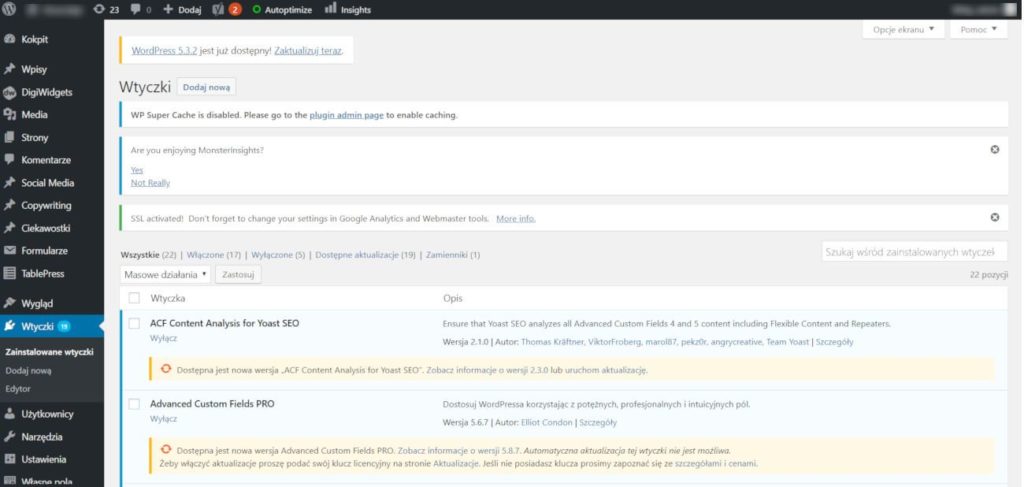This screenshot has width=1024, height=487.
Task: Toggle the select-all plugins checkbox in header
Action: pos(134,298)
